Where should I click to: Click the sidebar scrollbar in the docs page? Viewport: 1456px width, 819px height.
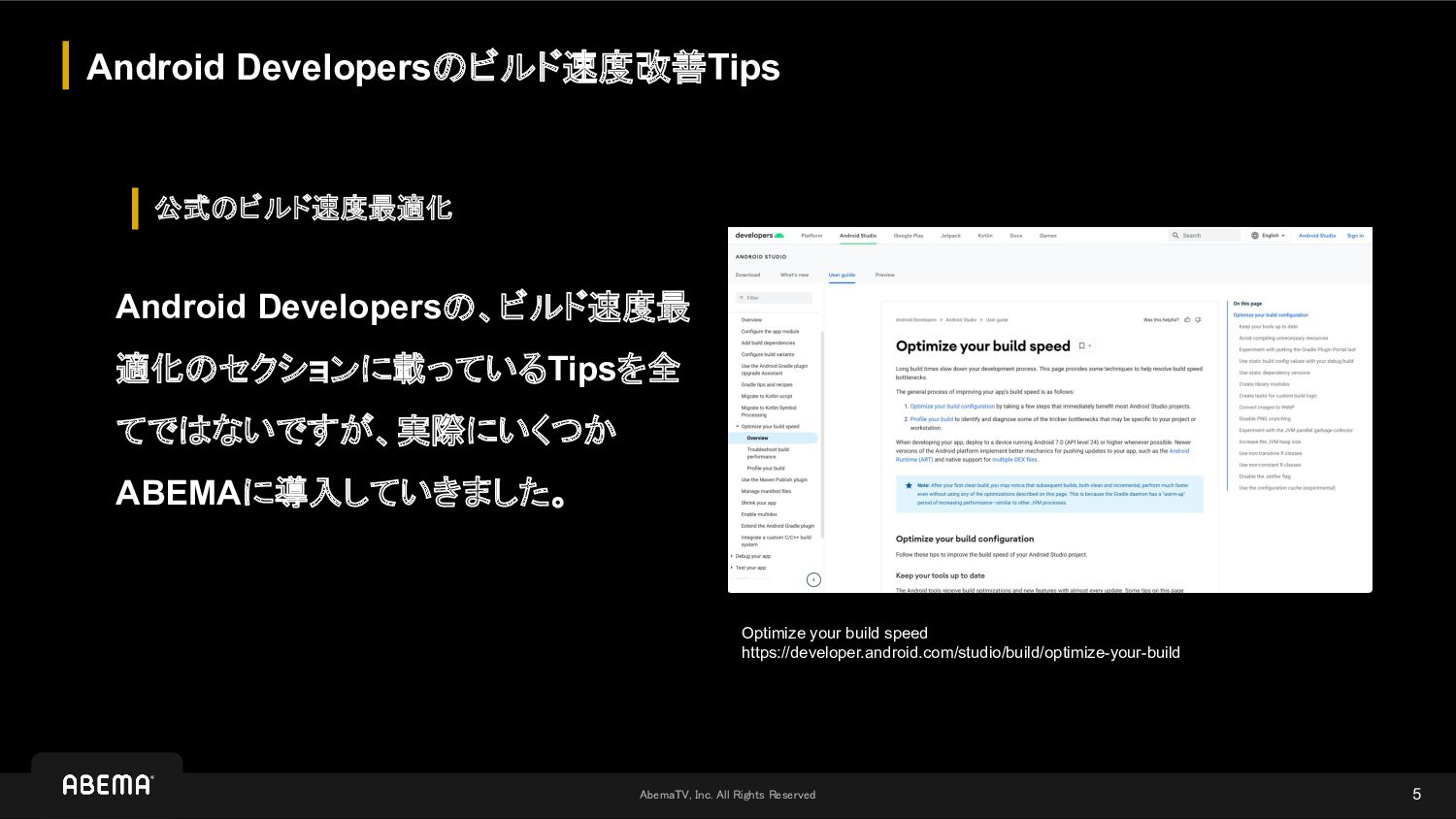(x=822, y=434)
